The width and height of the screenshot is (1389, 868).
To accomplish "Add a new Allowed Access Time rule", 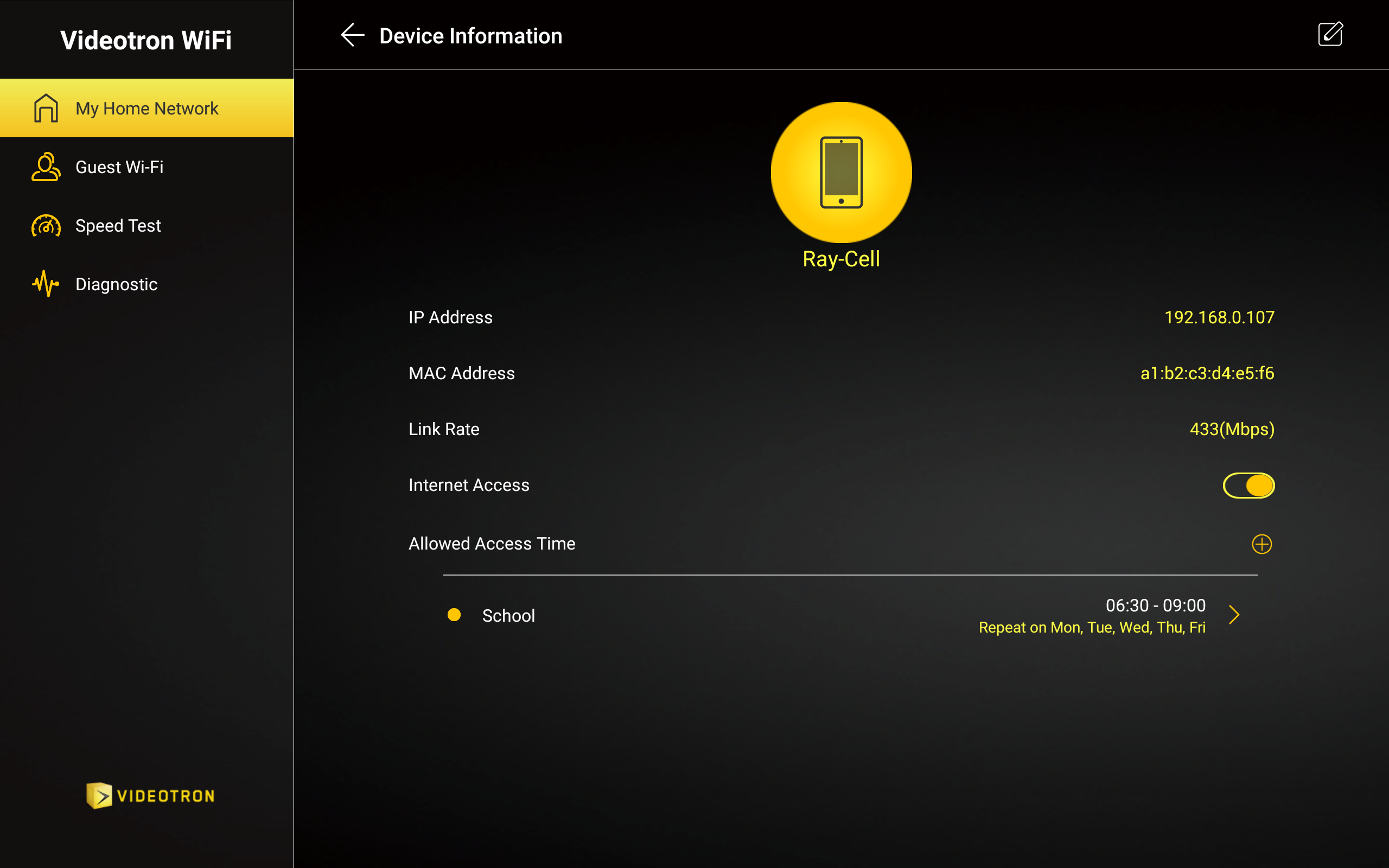I will 1261,544.
